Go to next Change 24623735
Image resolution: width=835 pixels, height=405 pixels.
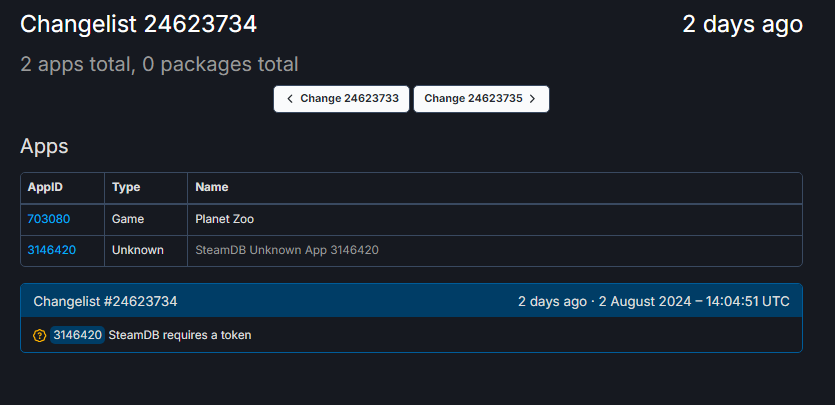[x=481, y=99]
